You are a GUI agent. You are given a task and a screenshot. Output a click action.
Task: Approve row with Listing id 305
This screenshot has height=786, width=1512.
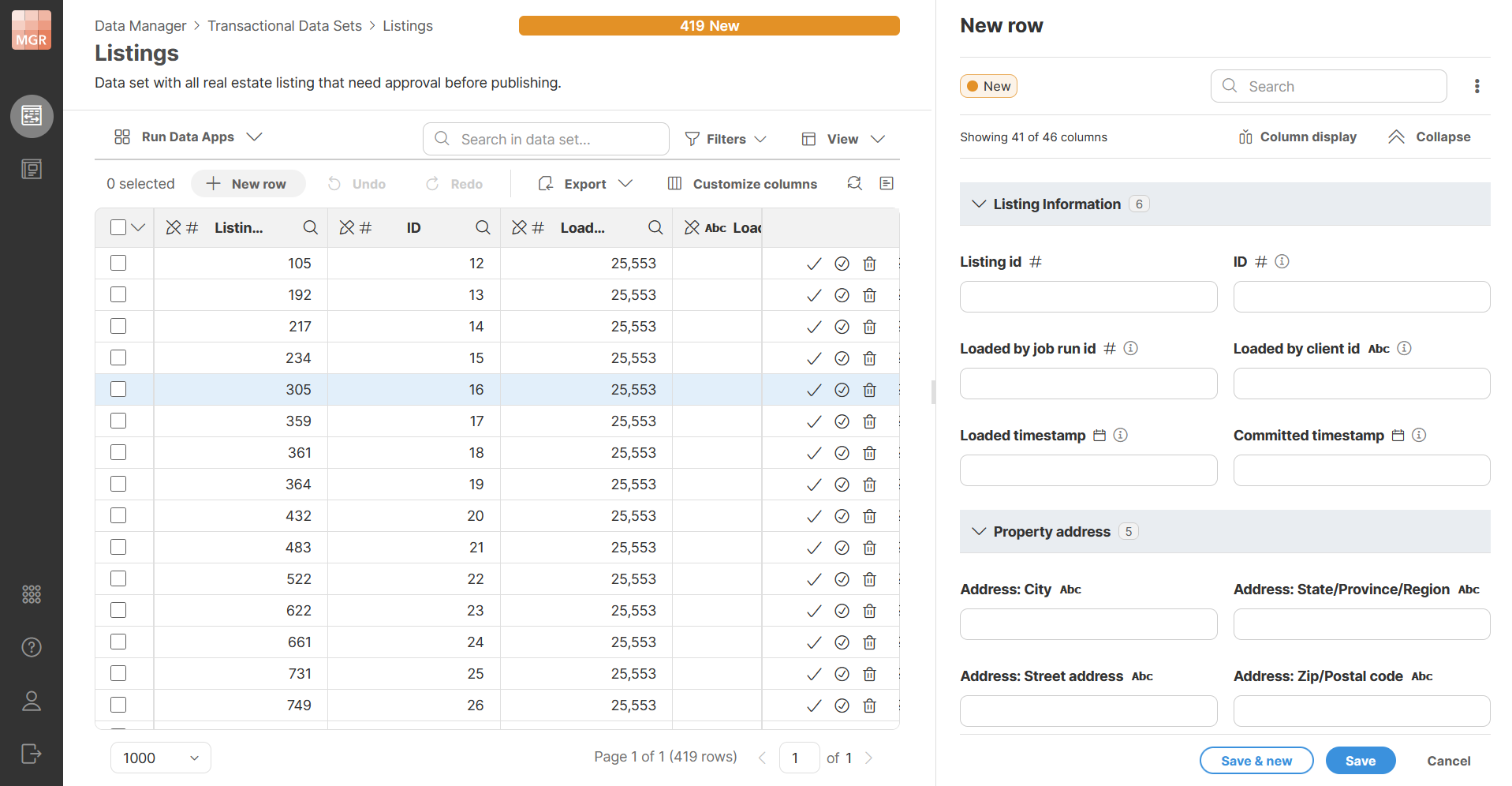tap(814, 390)
